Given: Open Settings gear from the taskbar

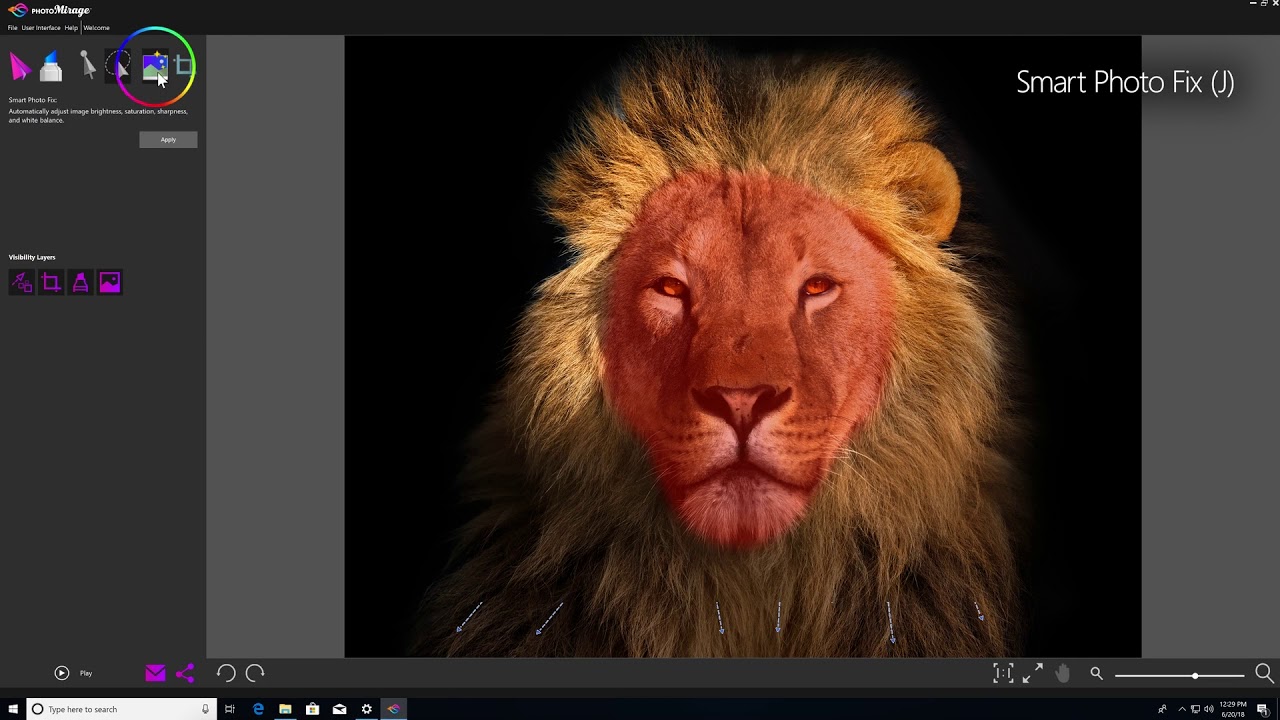Looking at the screenshot, I should click(x=366, y=709).
